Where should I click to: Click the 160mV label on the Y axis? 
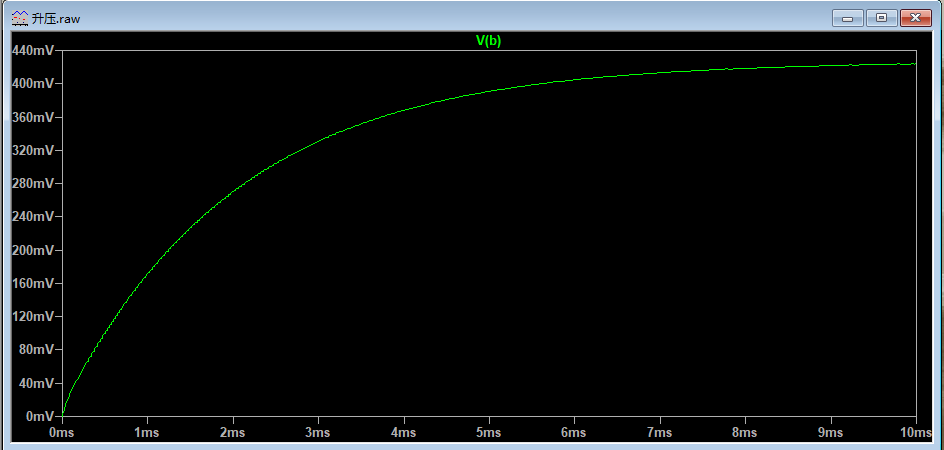pyautogui.click(x=33, y=283)
